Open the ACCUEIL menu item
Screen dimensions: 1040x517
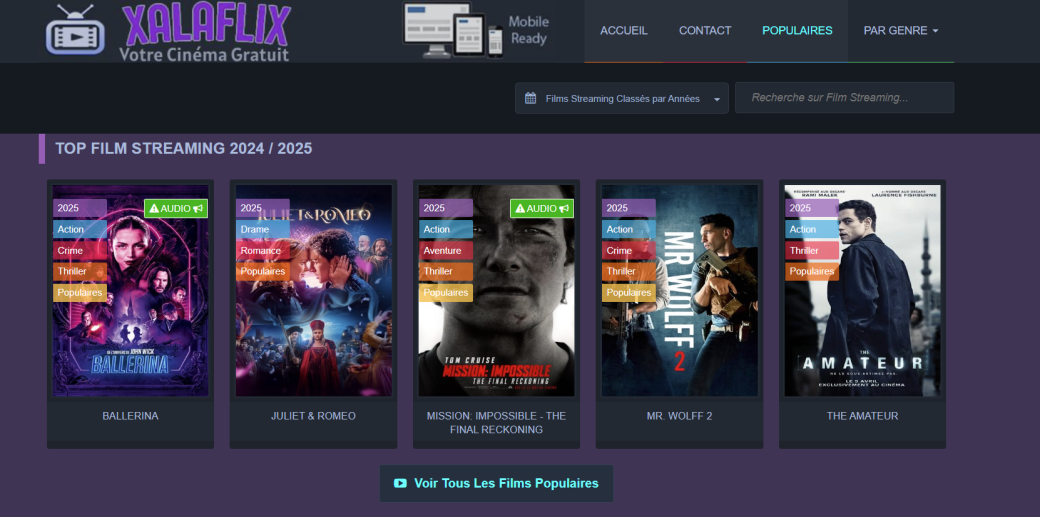[623, 31]
